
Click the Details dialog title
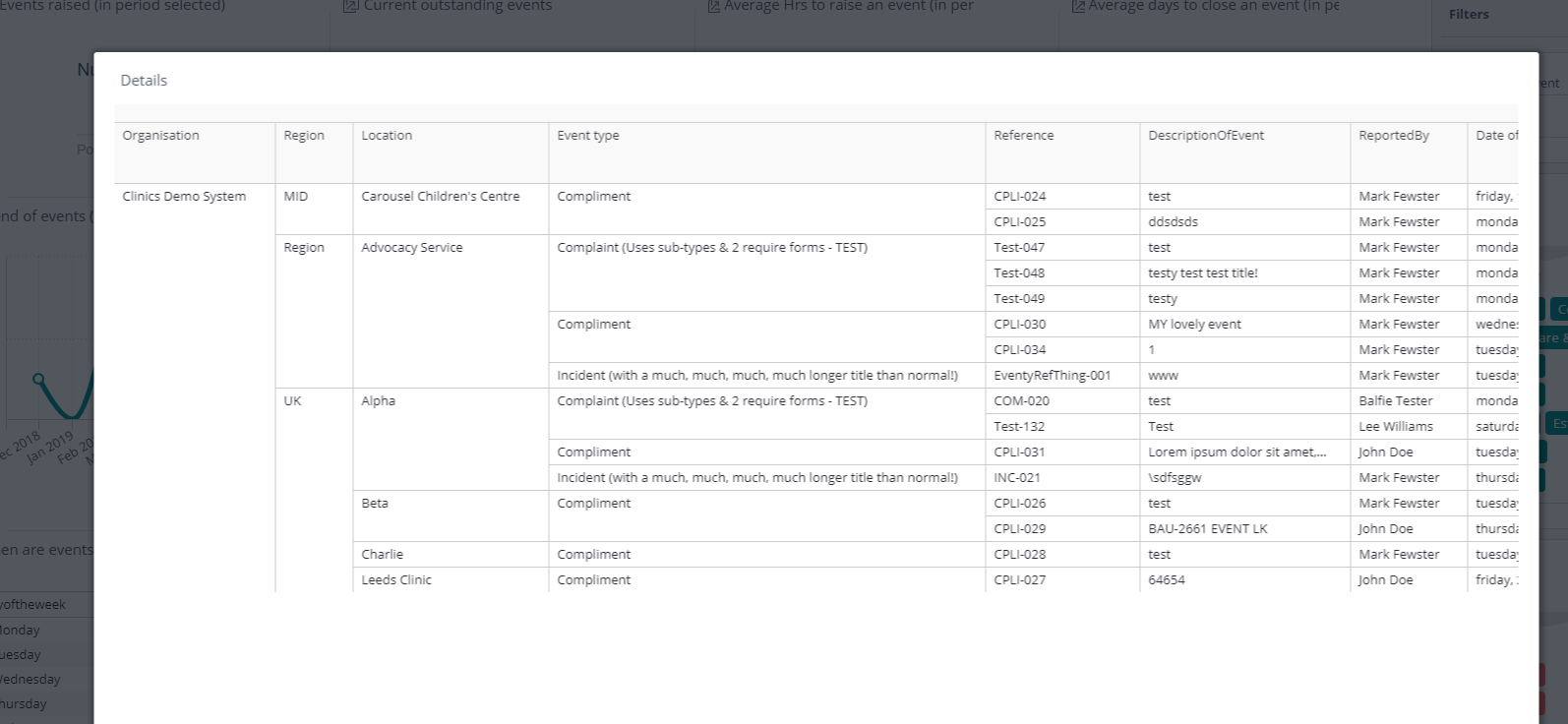click(144, 80)
